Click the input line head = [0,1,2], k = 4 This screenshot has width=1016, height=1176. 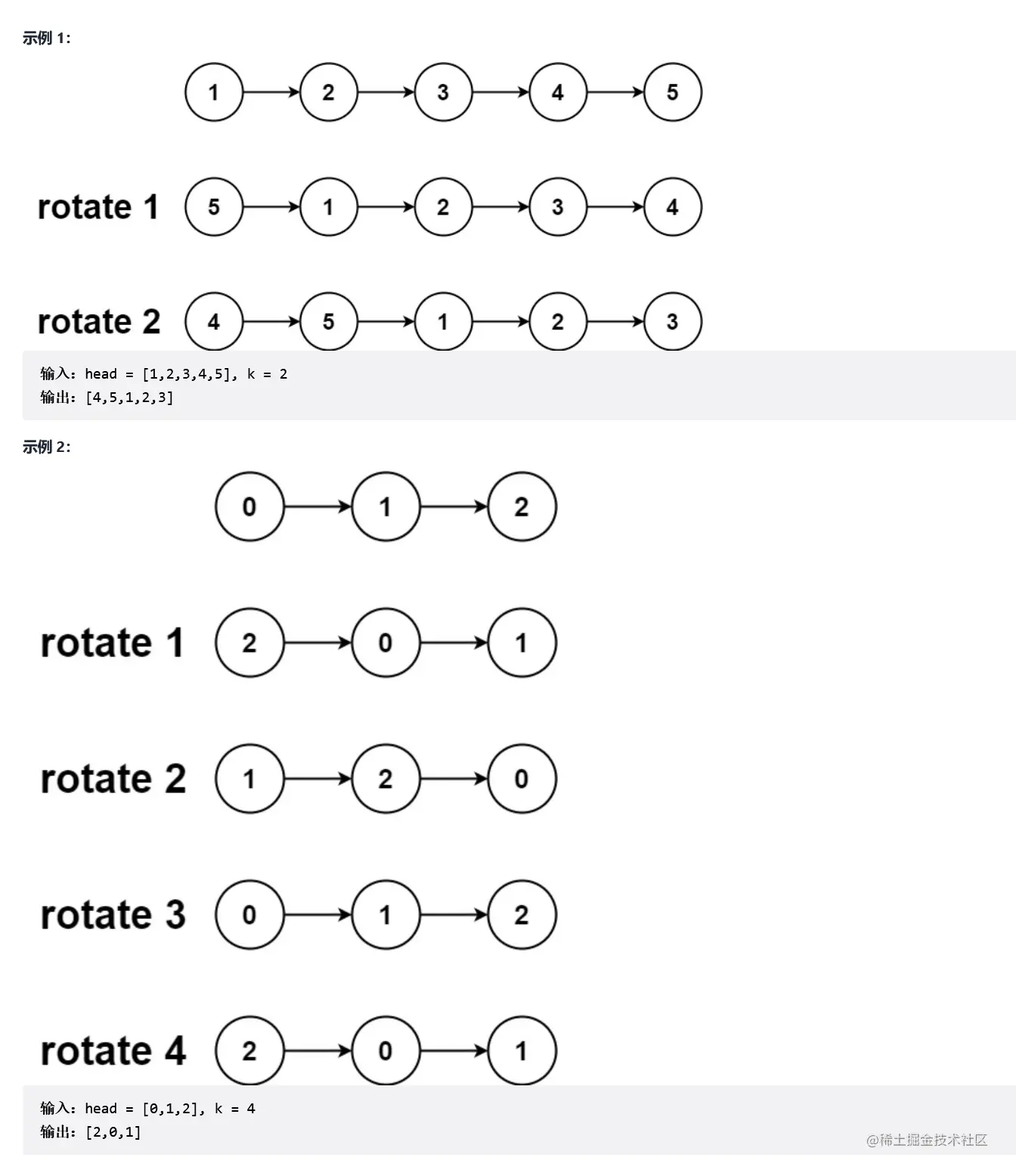click(148, 1108)
